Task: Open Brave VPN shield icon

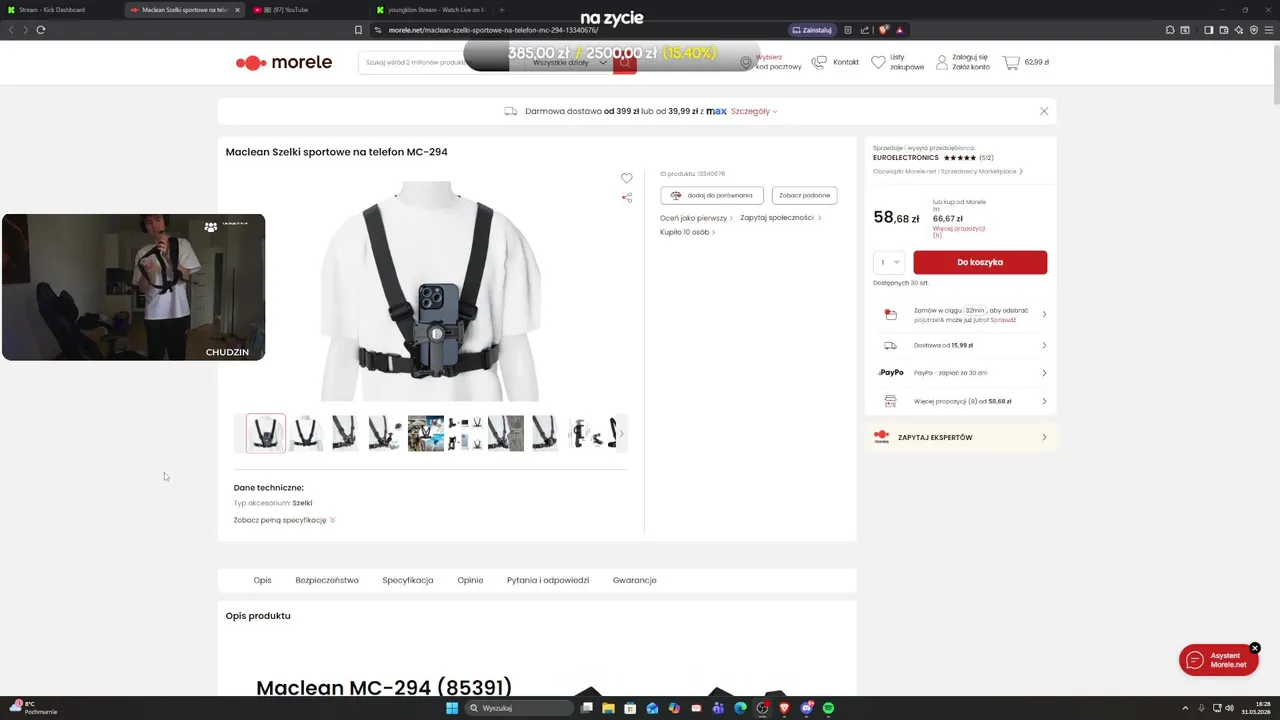Action: point(1254,30)
